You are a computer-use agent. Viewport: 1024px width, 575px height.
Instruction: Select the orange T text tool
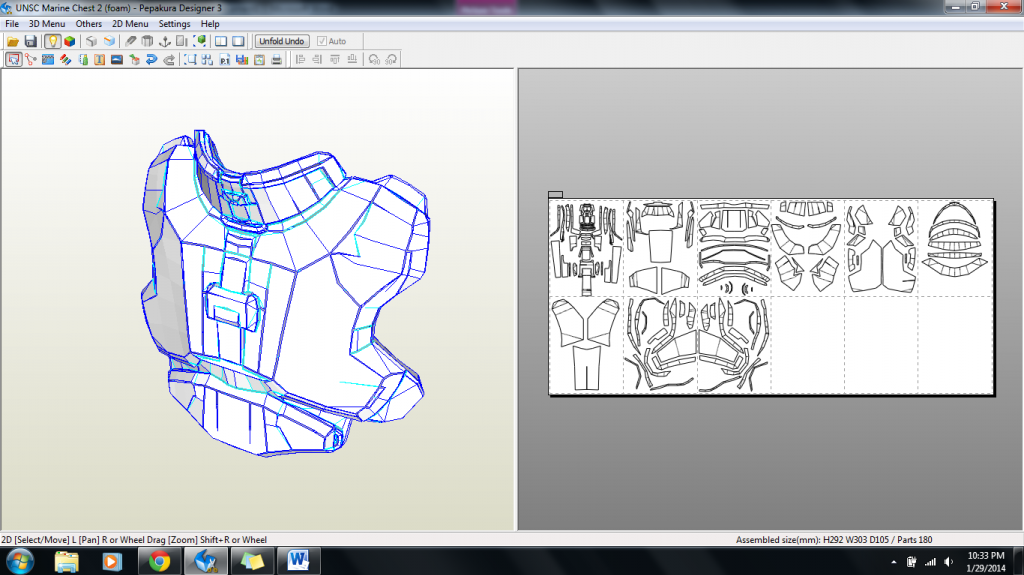point(99,59)
